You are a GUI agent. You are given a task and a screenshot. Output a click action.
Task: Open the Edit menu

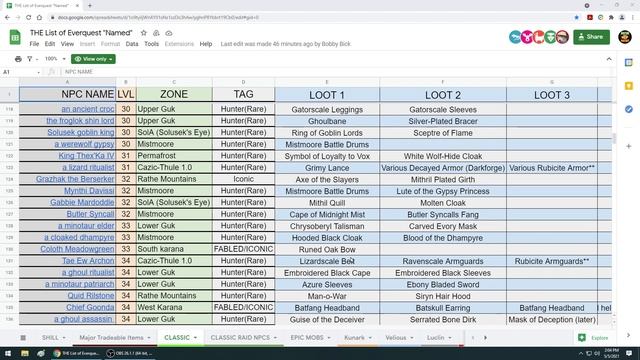pyautogui.click(x=50, y=44)
